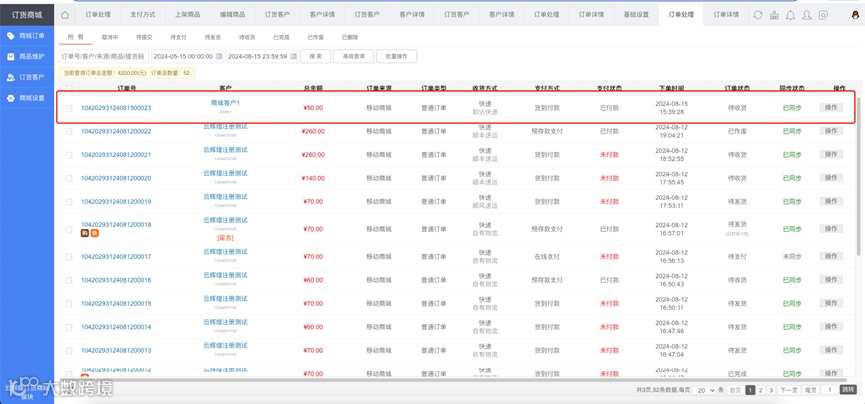Open order link 1042029312408150023
Image resolution: width=865 pixels, height=404 pixels.
coord(116,108)
